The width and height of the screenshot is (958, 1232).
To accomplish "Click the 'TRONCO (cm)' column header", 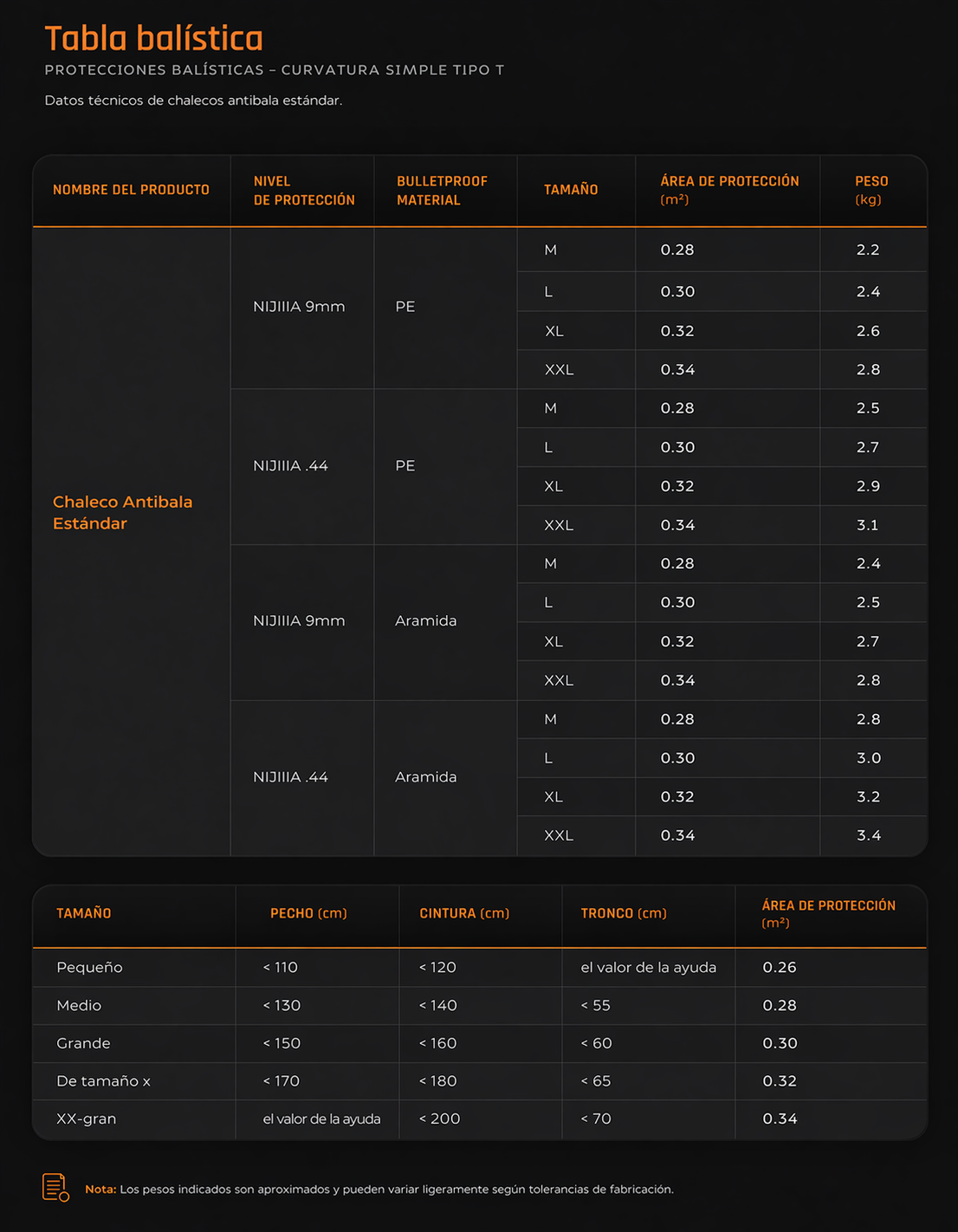I will pyautogui.click(x=623, y=913).
